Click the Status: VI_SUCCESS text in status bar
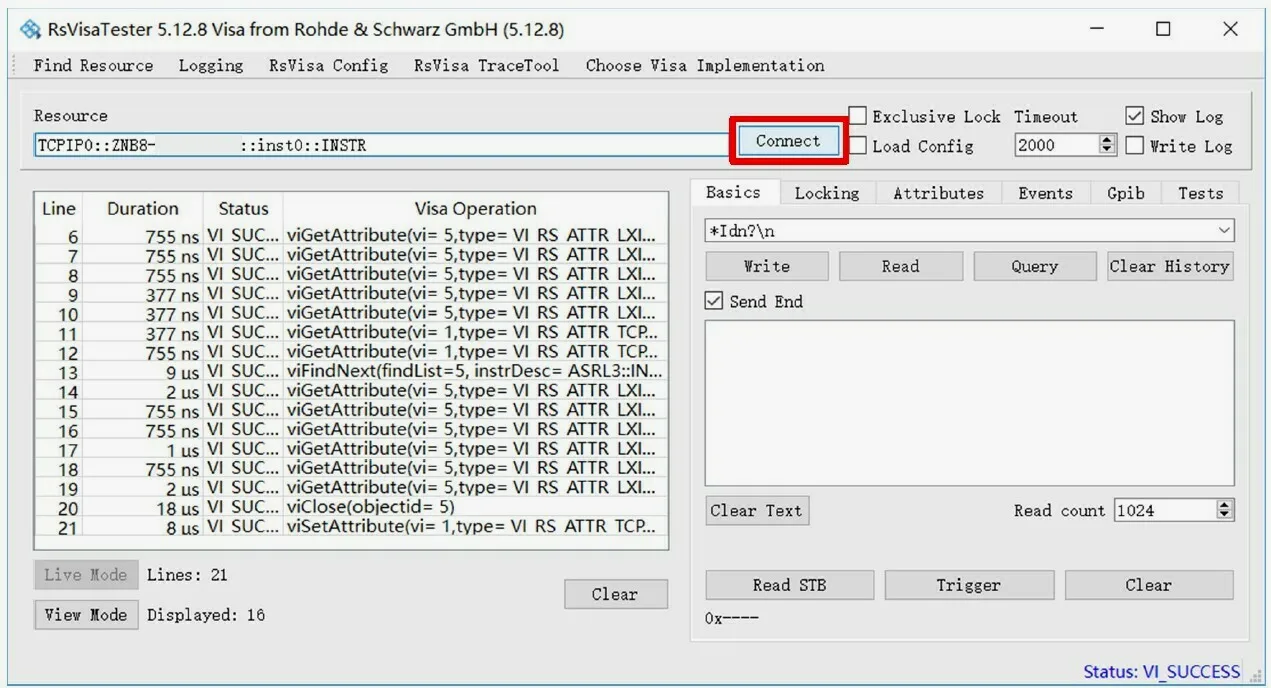 tap(1162, 672)
